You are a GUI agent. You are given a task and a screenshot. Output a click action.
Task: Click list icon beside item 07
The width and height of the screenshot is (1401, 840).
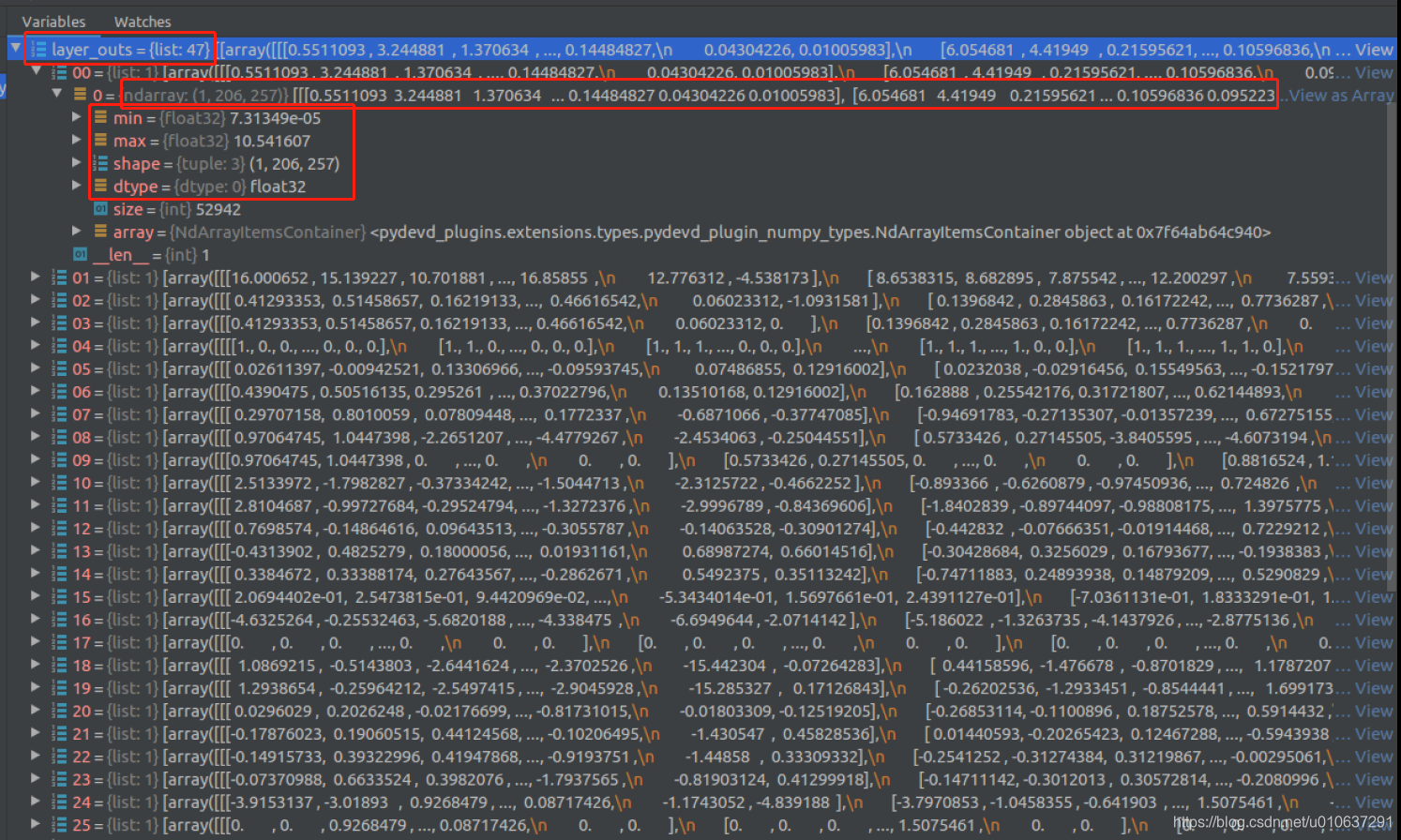click(59, 414)
